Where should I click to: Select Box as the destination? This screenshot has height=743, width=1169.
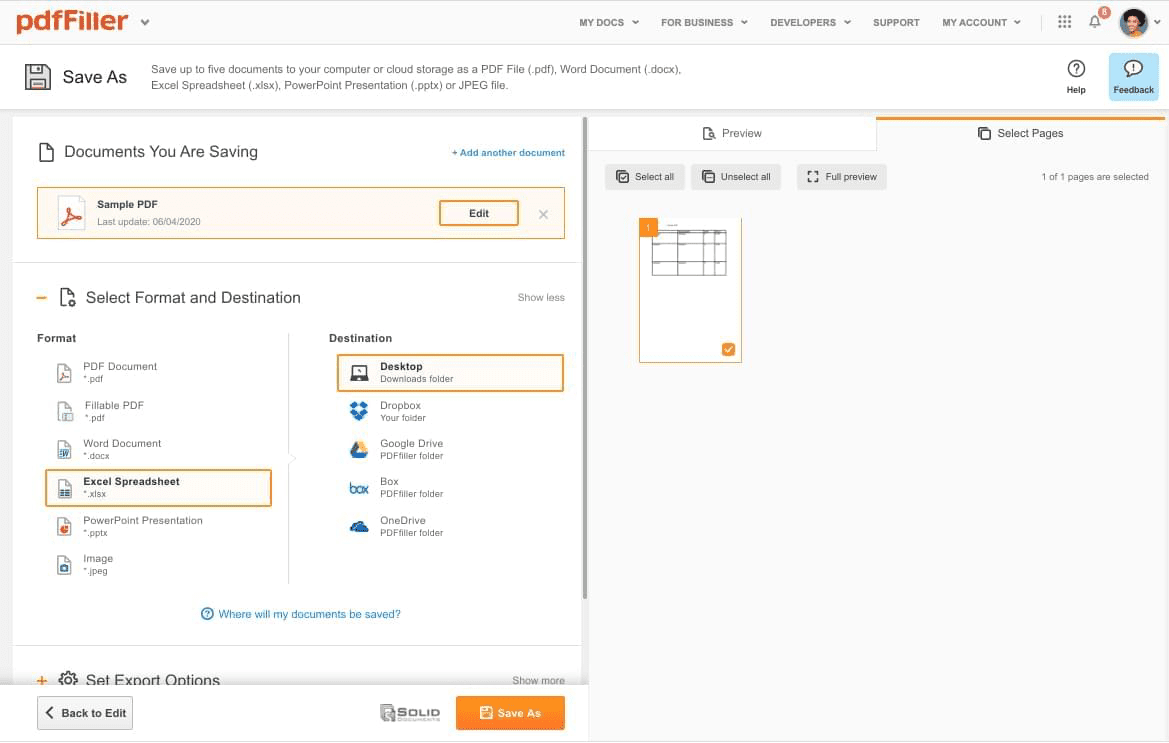[x=450, y=488]
